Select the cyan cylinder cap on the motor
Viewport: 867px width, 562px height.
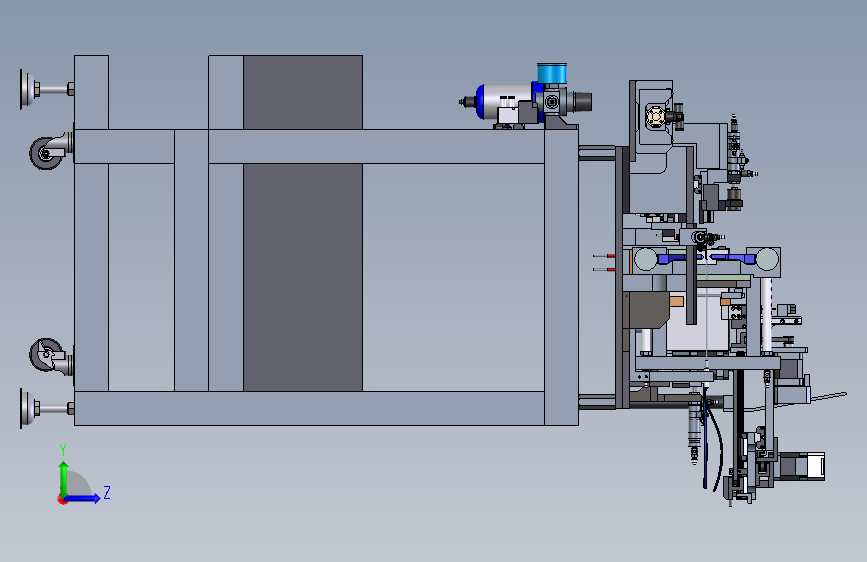coord(552,73)
